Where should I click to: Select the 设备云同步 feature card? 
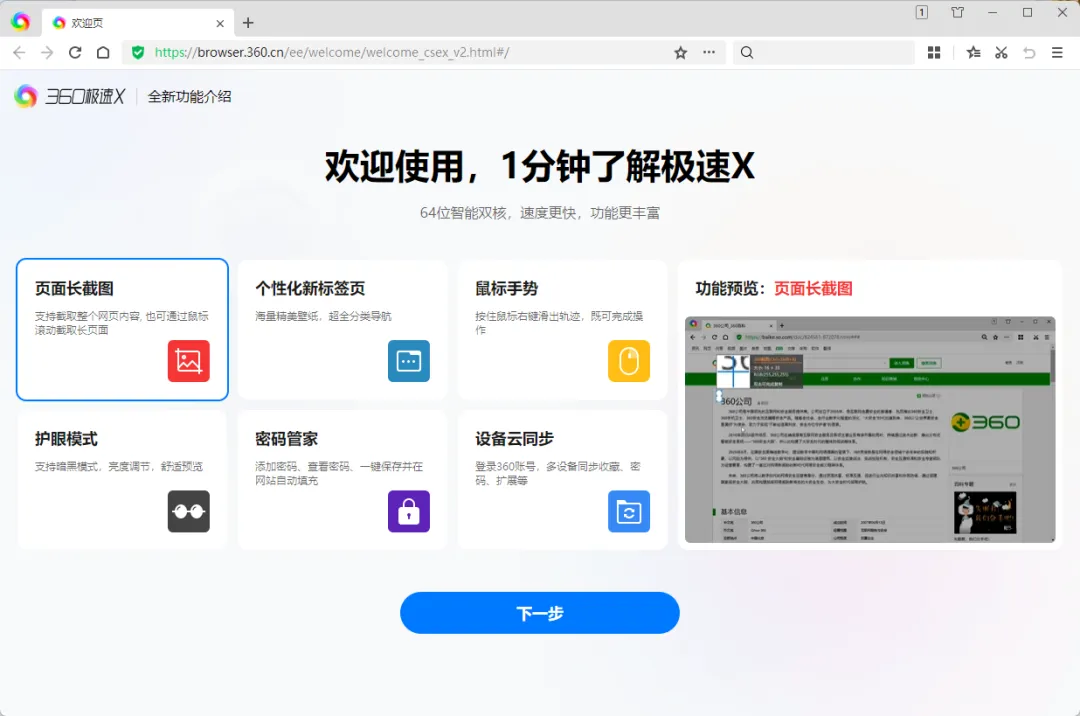coord(563,480)
